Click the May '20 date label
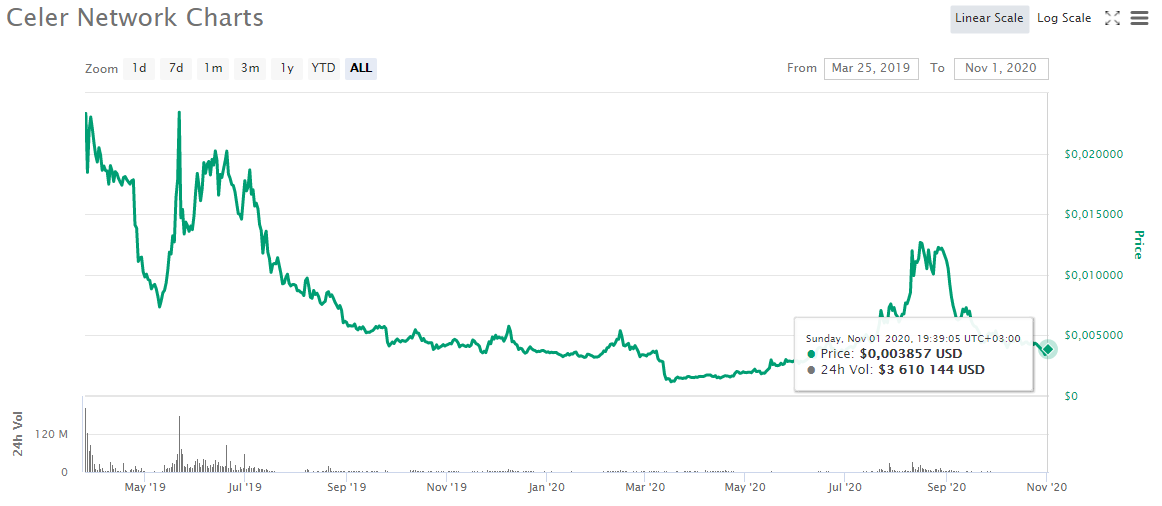This screenshot has width=1162, height=506. (745, 487)
